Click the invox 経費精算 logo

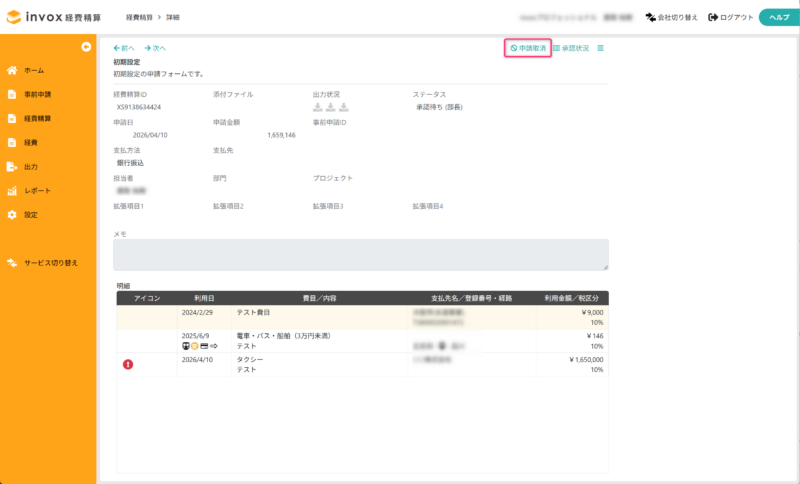(x=54, y=17)
